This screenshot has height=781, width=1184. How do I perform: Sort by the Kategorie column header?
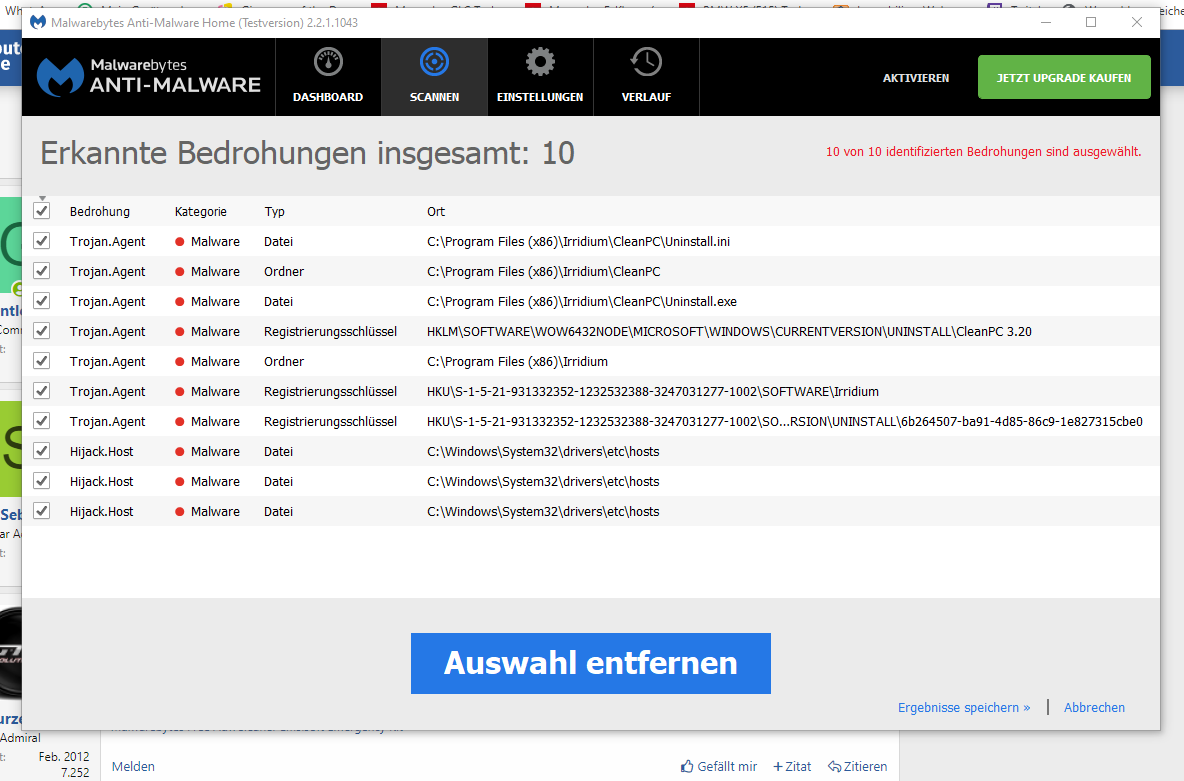pos(201,211)
